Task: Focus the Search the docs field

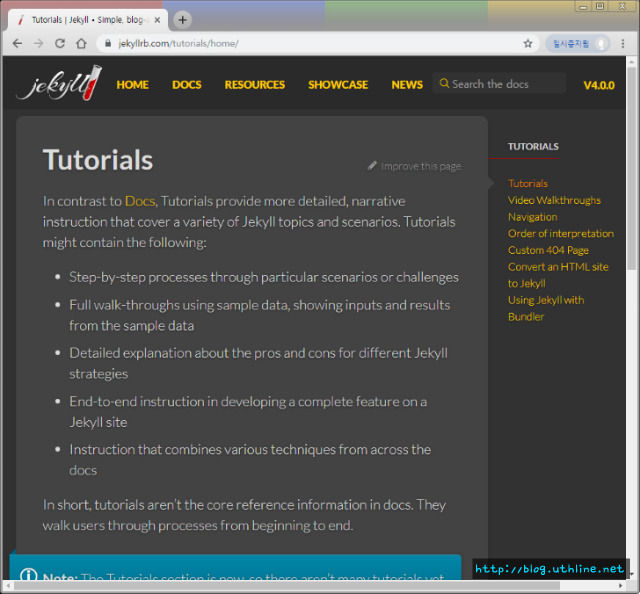Action: click(x=499, y=83)
